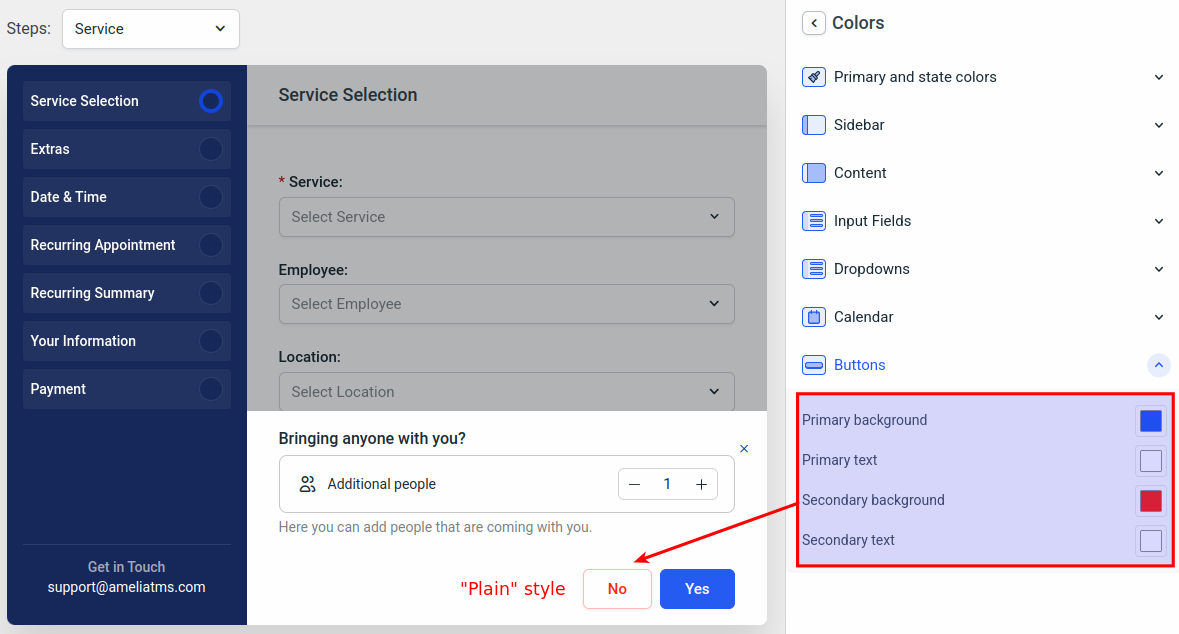Viewport: 1179px width, 634px height.
Task: Go to the Payment step in sidebar
Action: click(x=126, y=389)
